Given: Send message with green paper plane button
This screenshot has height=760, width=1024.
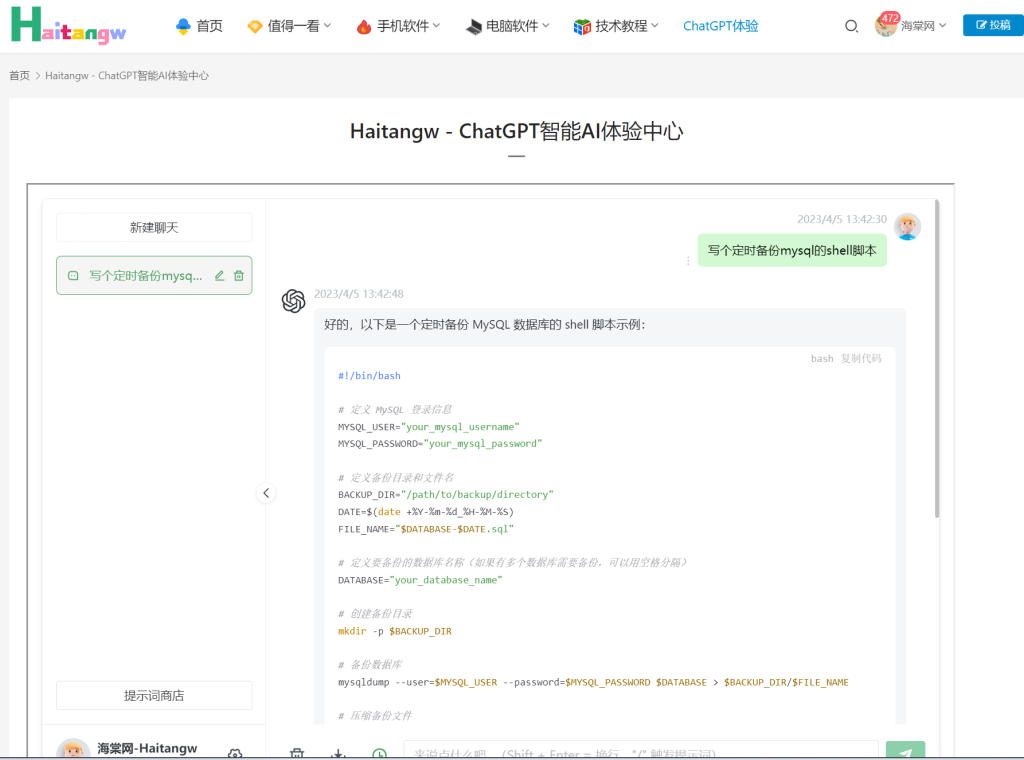Looking at the screenshot, I should point(905,753).
